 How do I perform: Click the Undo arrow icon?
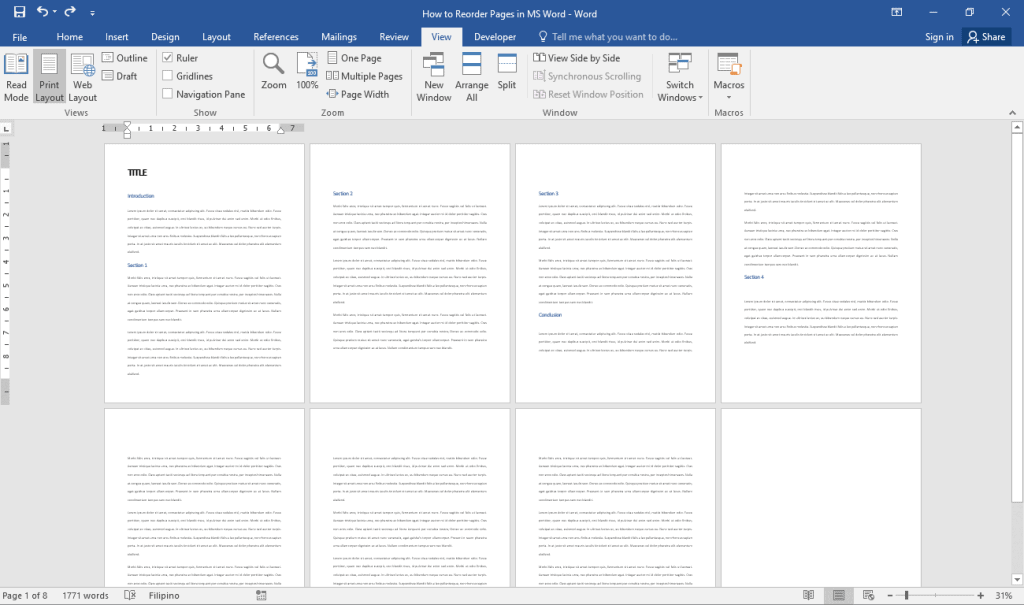pyautogui.click(x=42, y=11)
